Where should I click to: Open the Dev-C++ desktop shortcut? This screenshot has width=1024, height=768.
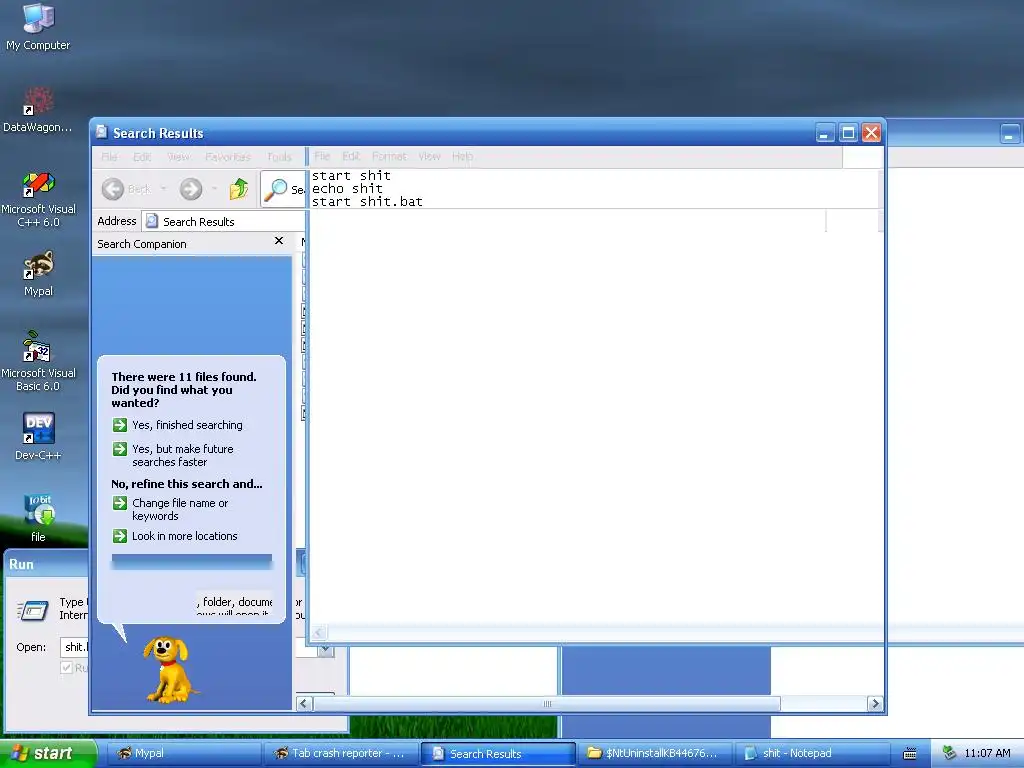(38, 436)
